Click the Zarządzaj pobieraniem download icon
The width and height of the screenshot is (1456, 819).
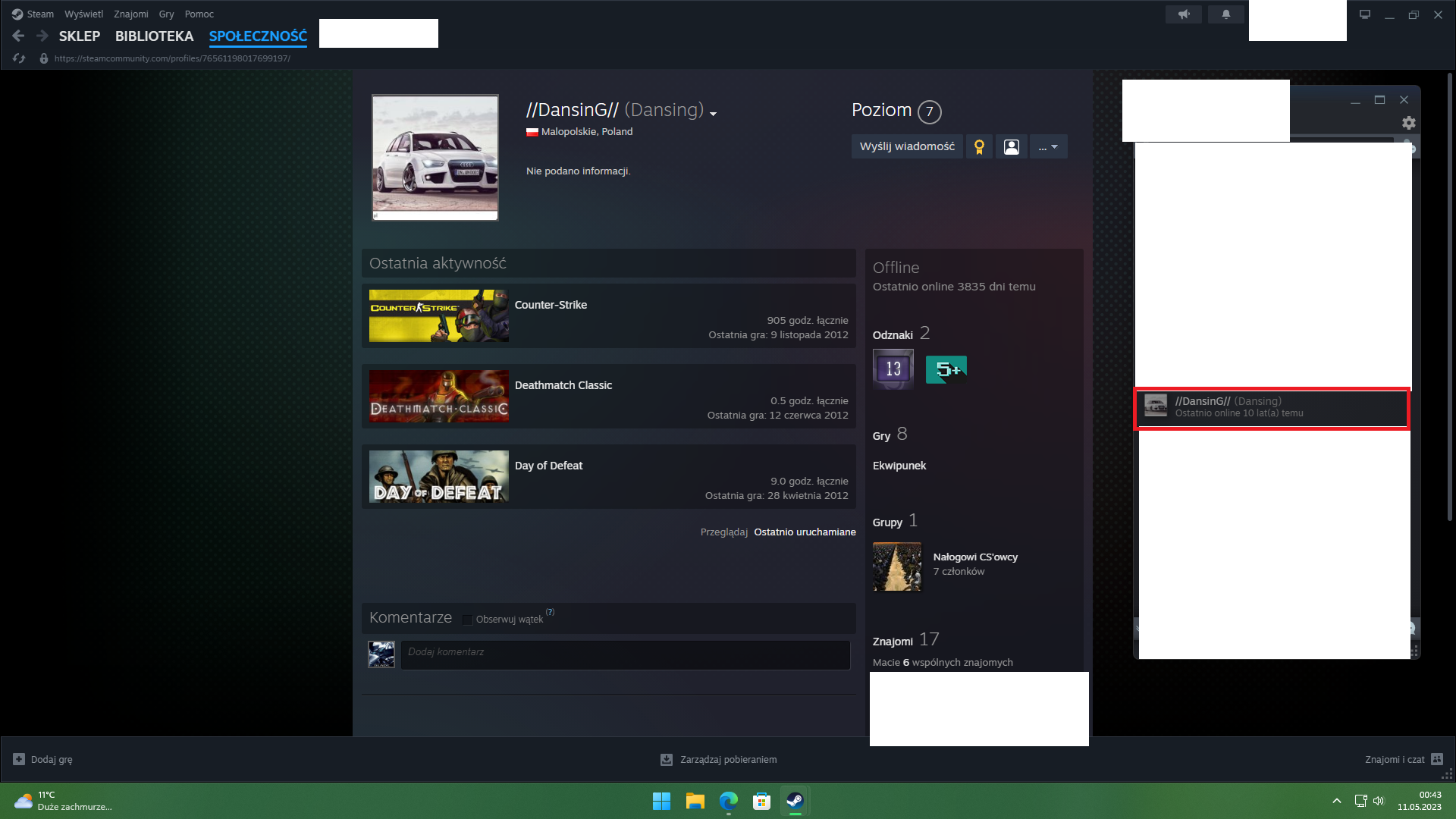point(667,759)
